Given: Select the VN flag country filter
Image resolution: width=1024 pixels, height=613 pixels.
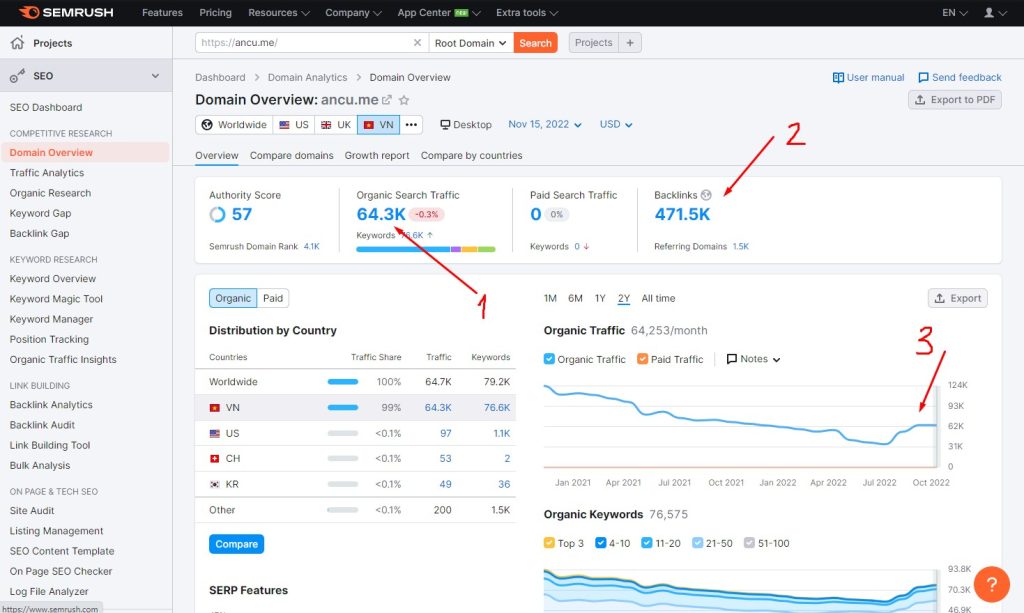Looking at the screenshot, I should (x=378, y=125).
